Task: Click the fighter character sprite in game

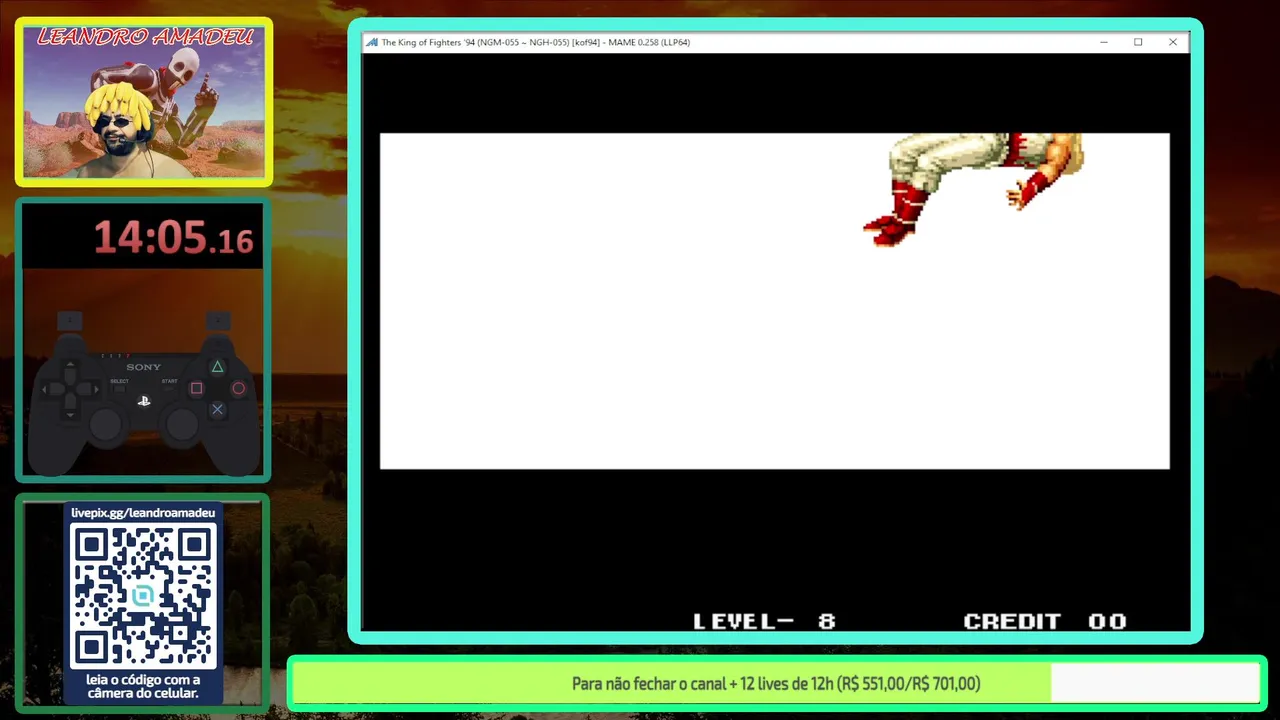Action: (973, 189)
